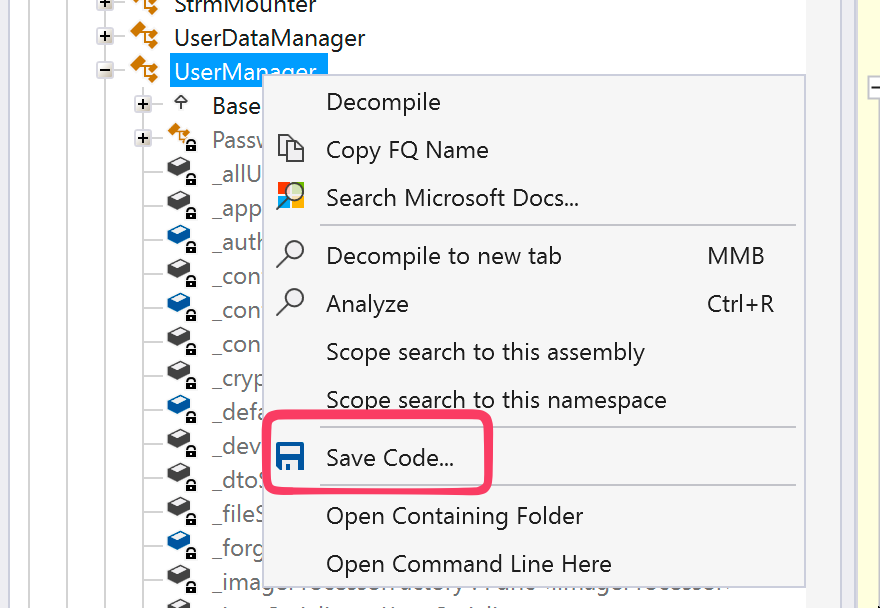Choose Scope search to this assembly
The image size is (880, 608).
(x=485, y=352)
